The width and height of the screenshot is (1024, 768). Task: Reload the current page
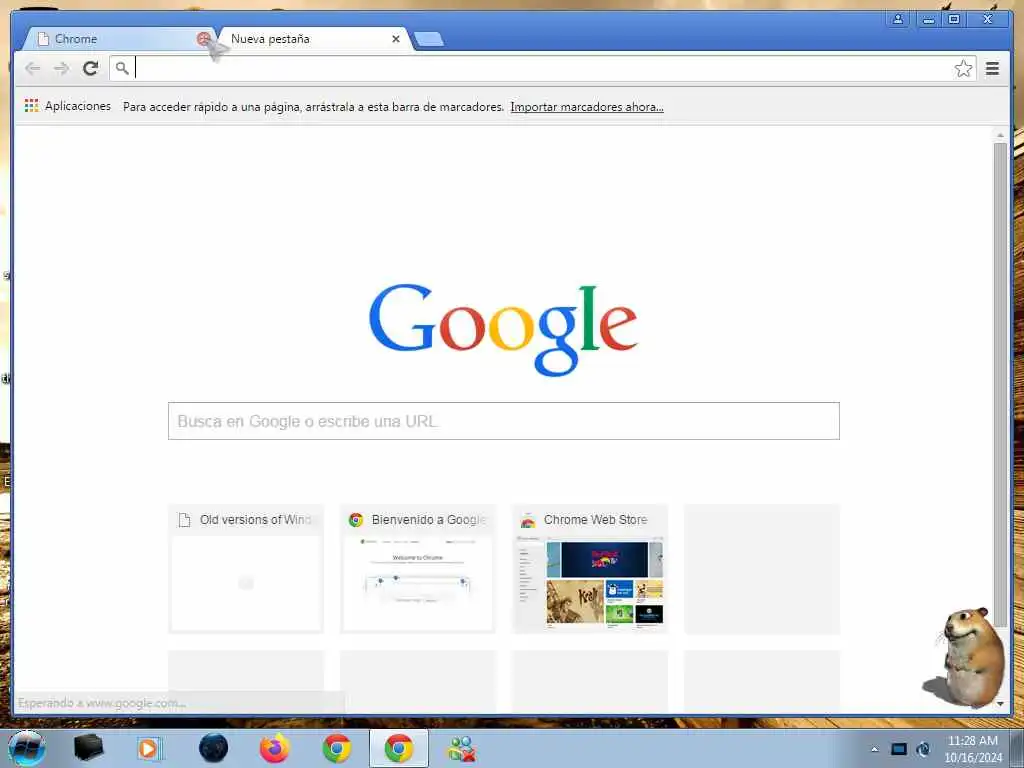click(90, 68)
